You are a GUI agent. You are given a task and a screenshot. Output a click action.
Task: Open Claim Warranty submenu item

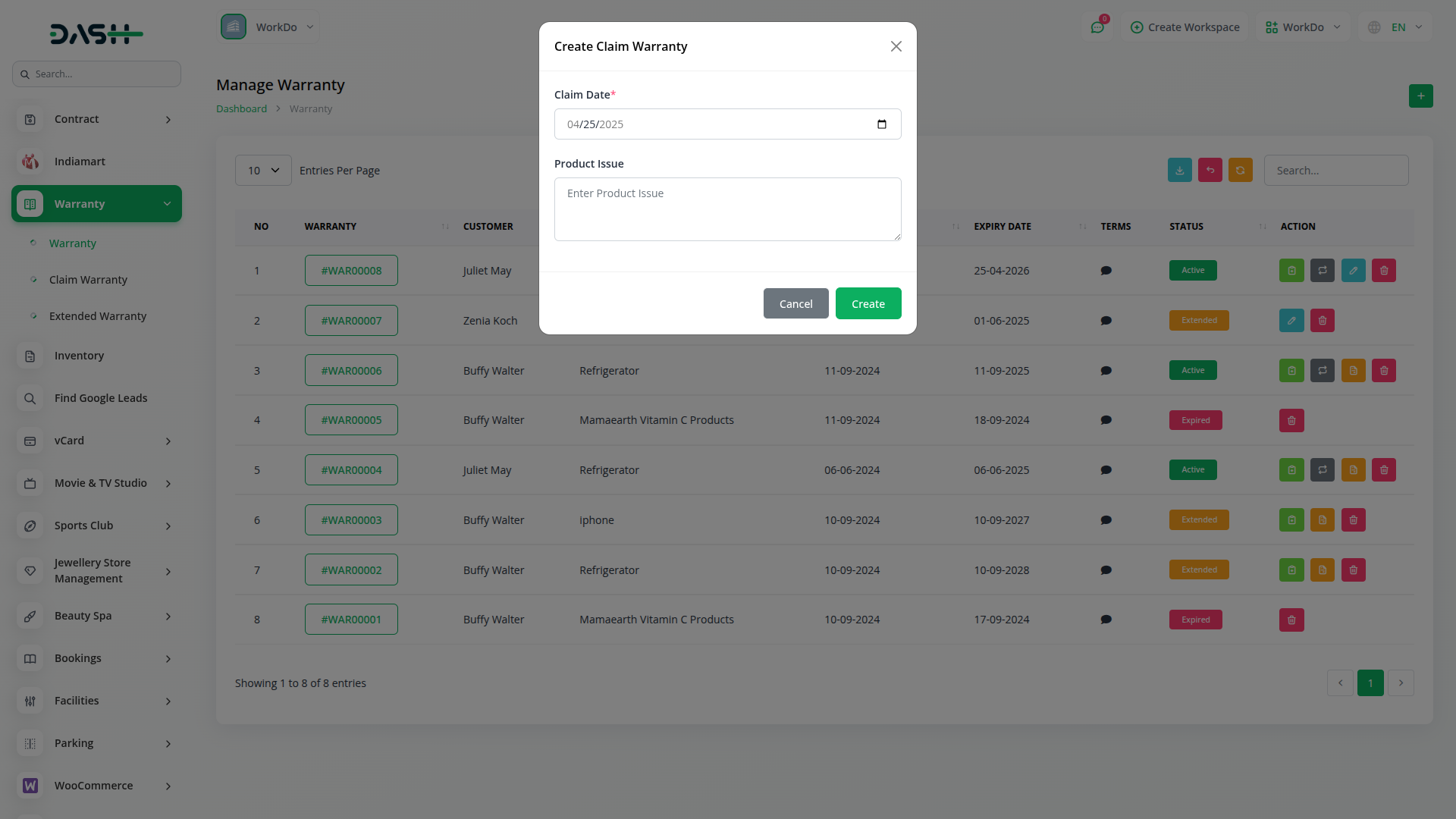coord(88,280)
